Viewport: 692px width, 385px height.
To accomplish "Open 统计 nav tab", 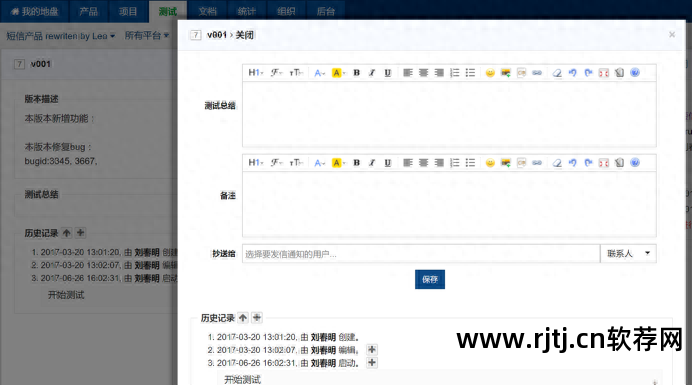I will [246, 11].
